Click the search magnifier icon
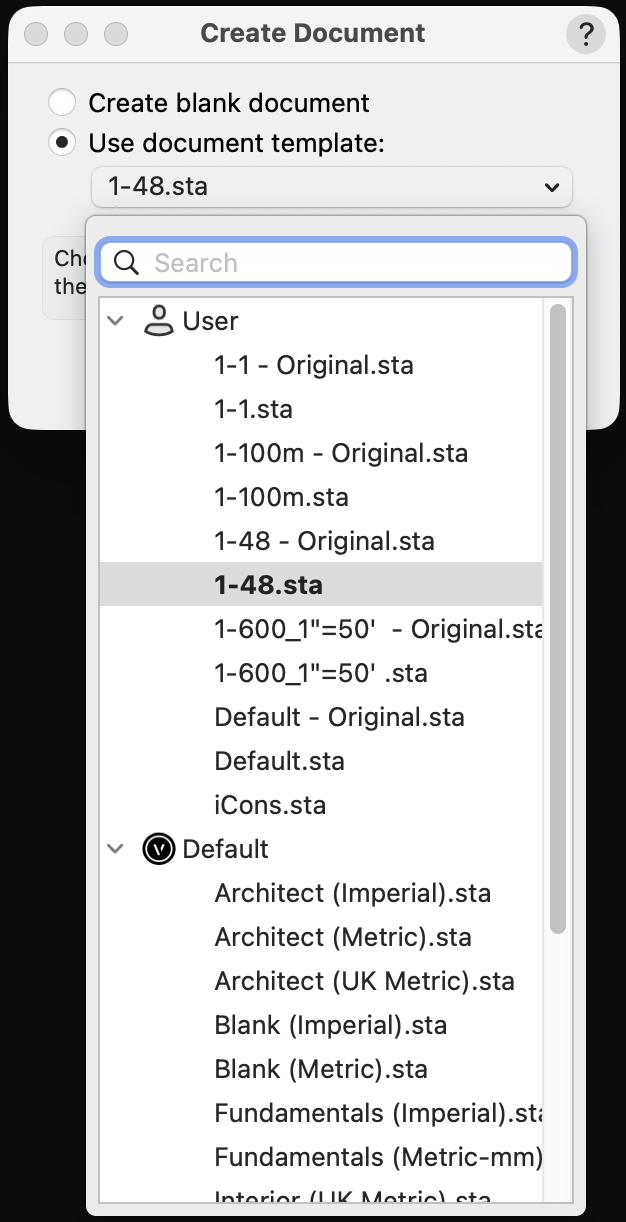Screen dimensions: 626x1222 tap(127, 263)
